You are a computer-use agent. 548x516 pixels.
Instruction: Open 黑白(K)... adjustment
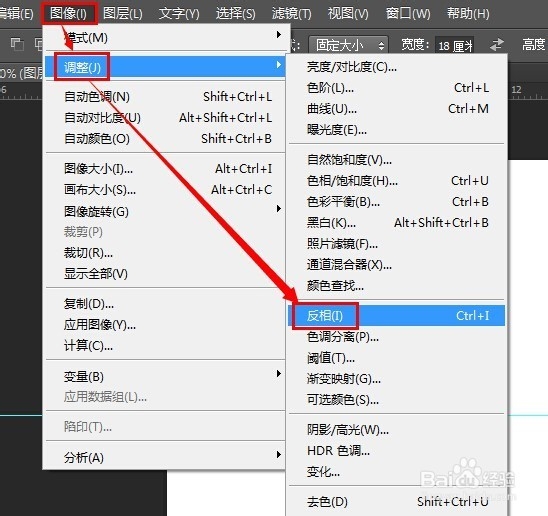coord(397,223)
